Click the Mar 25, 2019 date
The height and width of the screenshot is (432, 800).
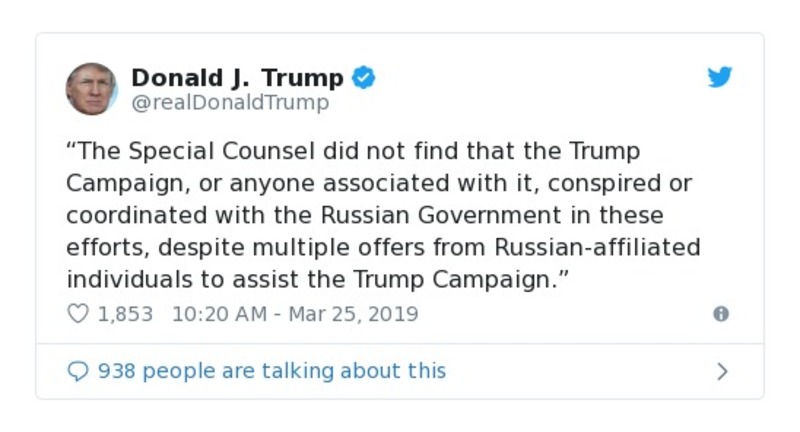click(353, 314)
